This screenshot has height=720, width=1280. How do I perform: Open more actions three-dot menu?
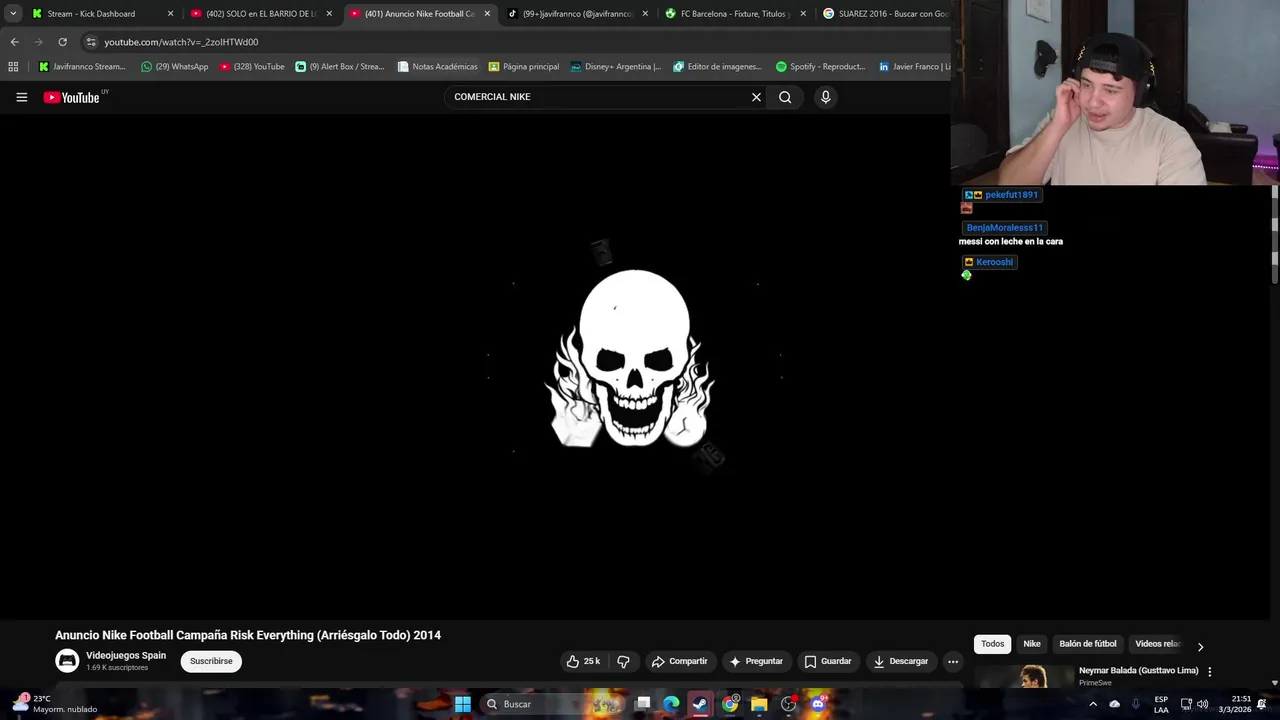(953, 661)
